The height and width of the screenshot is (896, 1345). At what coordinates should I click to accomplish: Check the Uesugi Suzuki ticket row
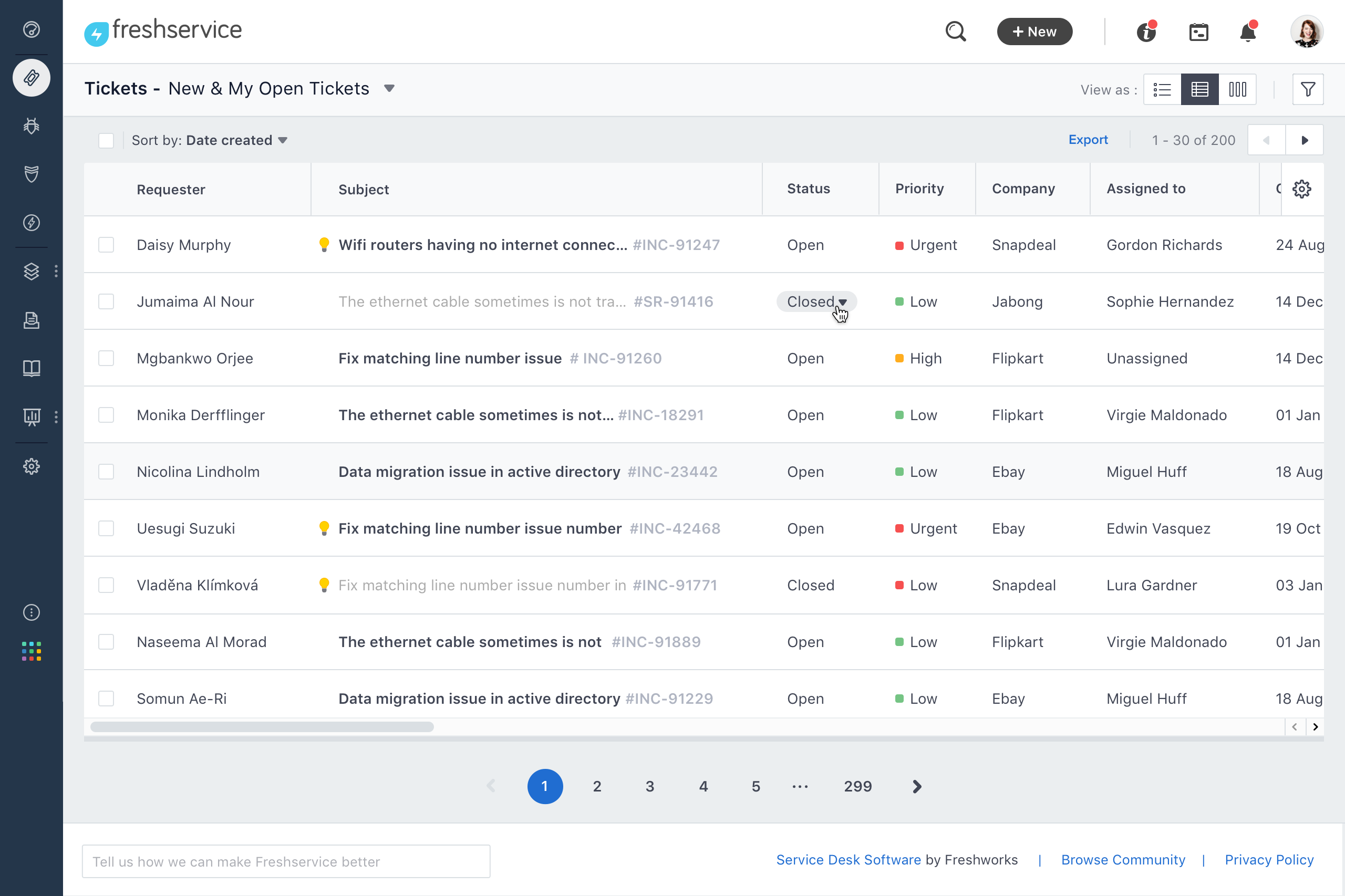tap(106, 528)
